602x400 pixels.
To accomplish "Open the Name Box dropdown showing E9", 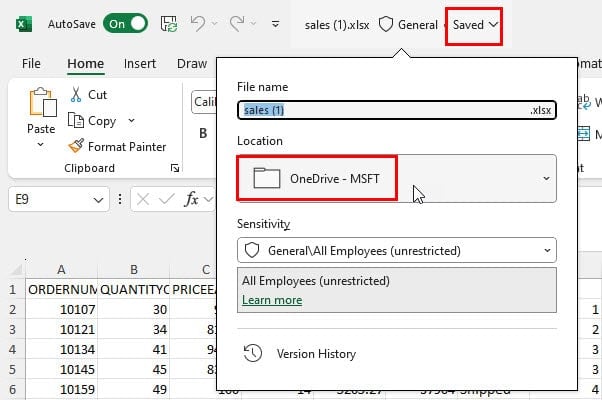I will tap(98, 200).
